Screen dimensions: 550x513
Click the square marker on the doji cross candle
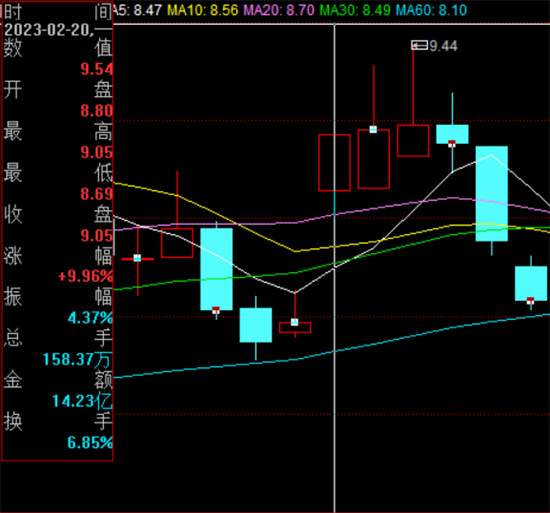(138, 258)
